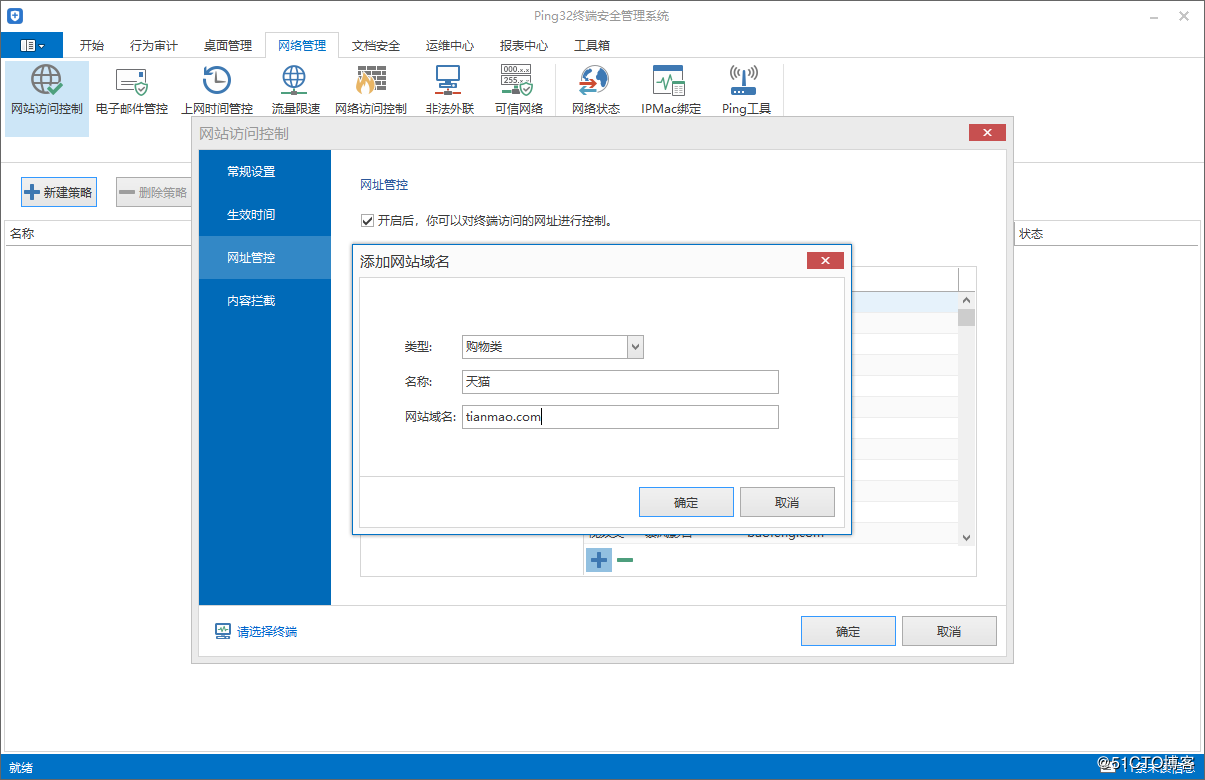Image resolution: width=1205 pixels, height=780 pixels.
Task: Switch to 工具箱 ribbon tab
Action: 592,45
